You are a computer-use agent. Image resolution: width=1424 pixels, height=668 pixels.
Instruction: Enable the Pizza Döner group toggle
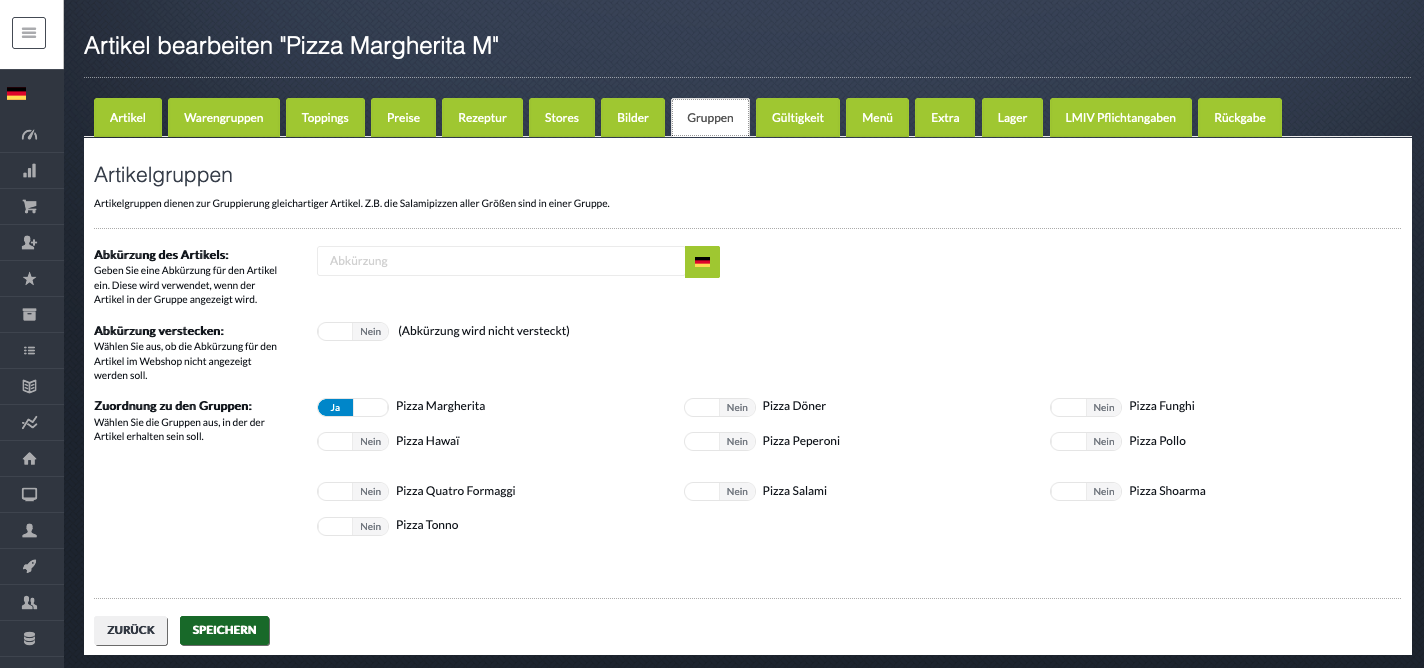(720, 407)
